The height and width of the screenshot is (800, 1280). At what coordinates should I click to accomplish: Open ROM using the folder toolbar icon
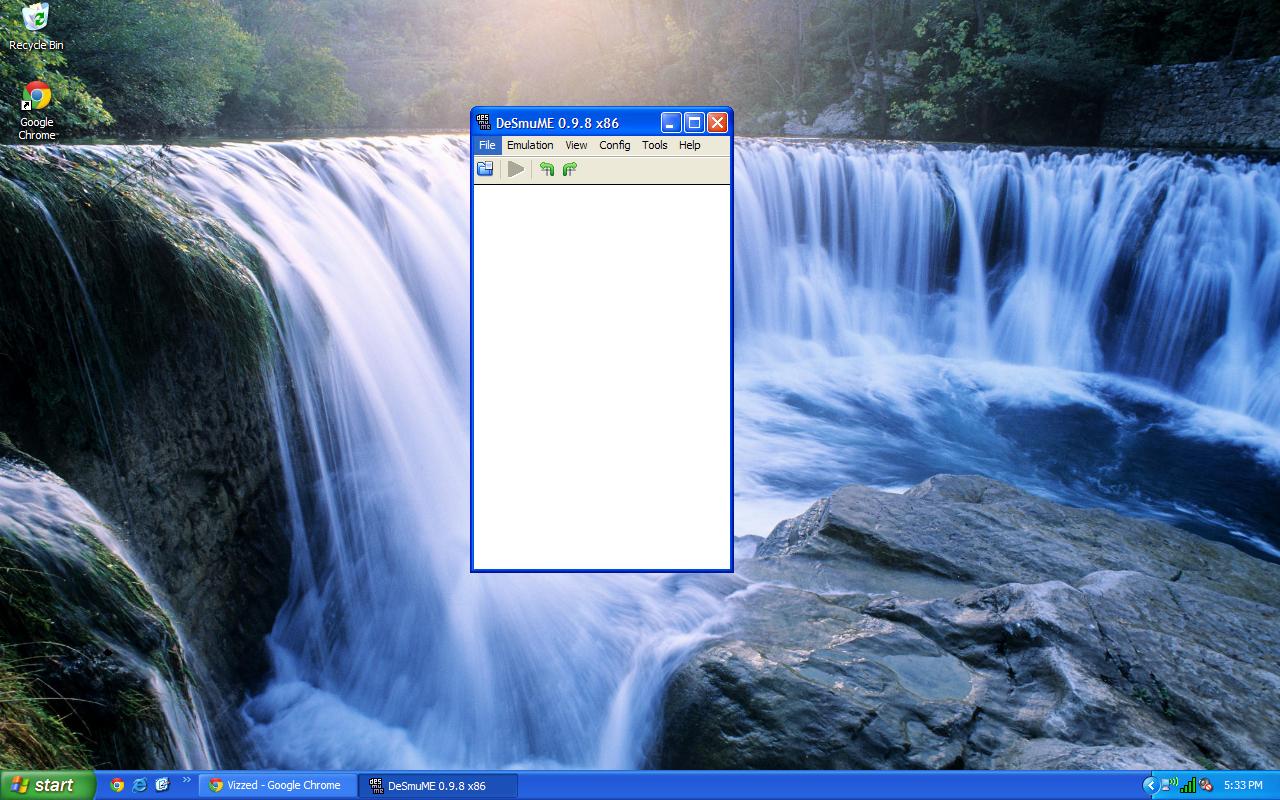click(x=485, y=169)
